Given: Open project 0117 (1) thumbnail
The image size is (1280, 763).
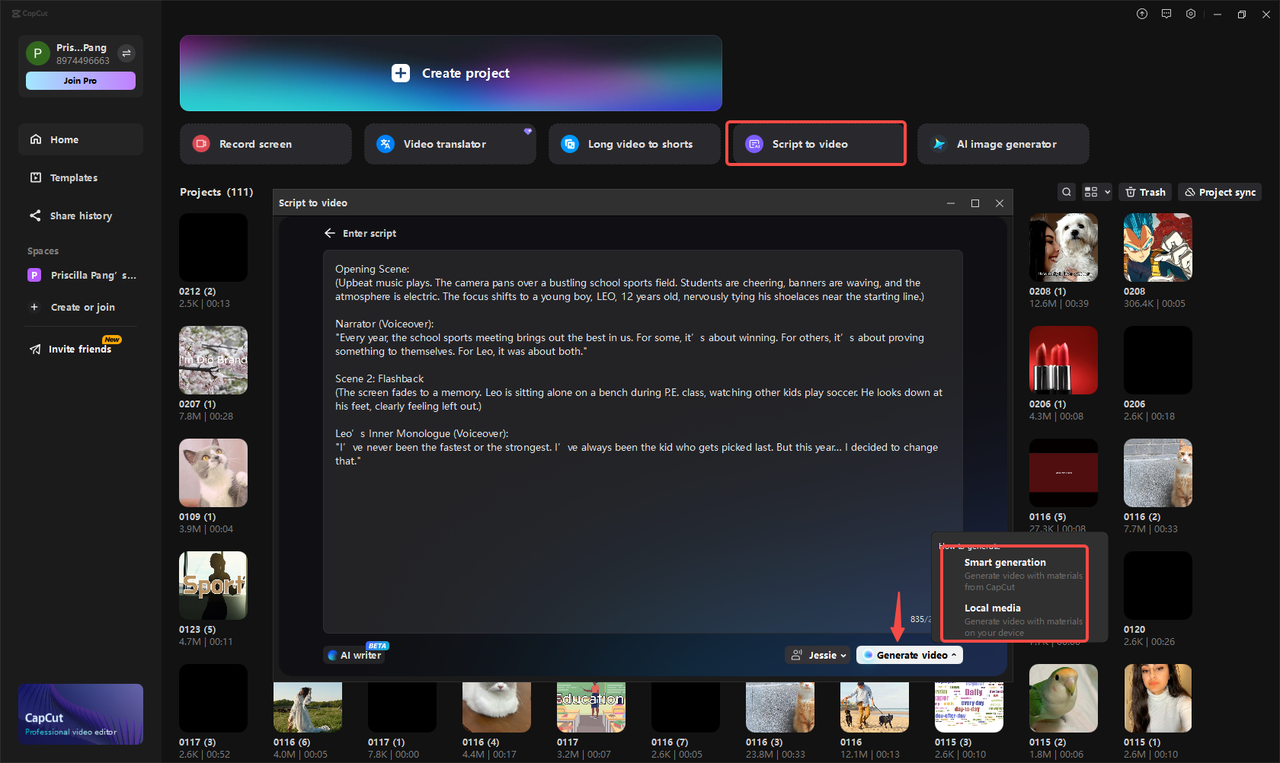Looking at the screenshot, I should [402, 708].
